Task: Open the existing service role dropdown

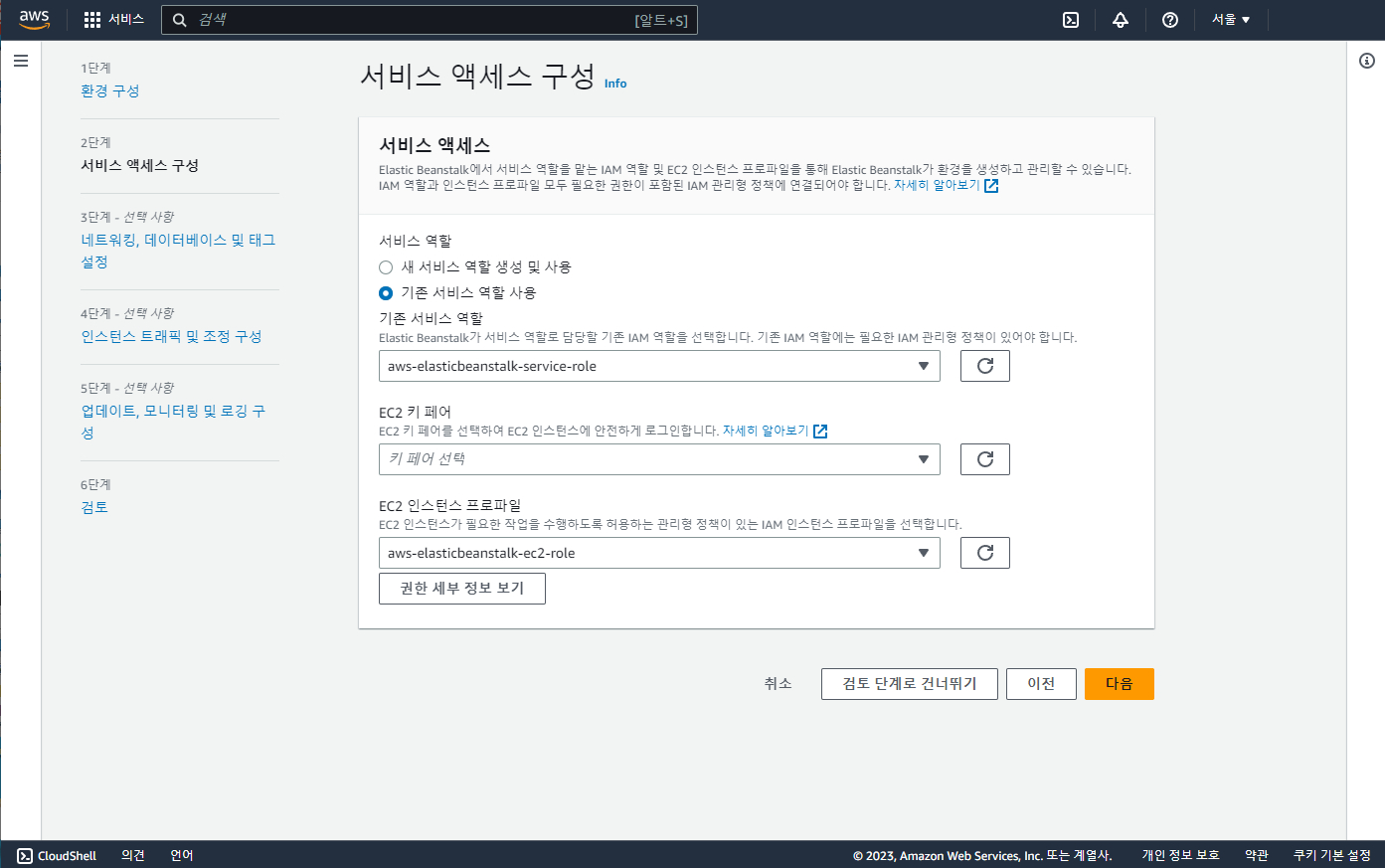Action: click(x=659, y=366)
